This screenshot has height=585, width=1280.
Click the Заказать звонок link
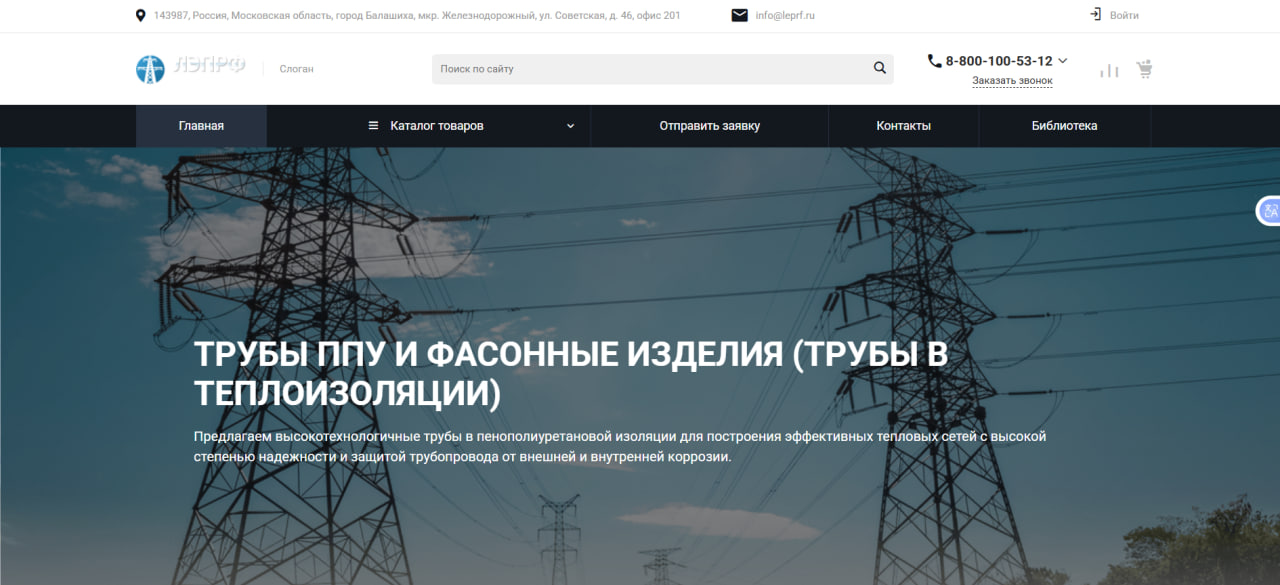click(x=1012, y=81)
